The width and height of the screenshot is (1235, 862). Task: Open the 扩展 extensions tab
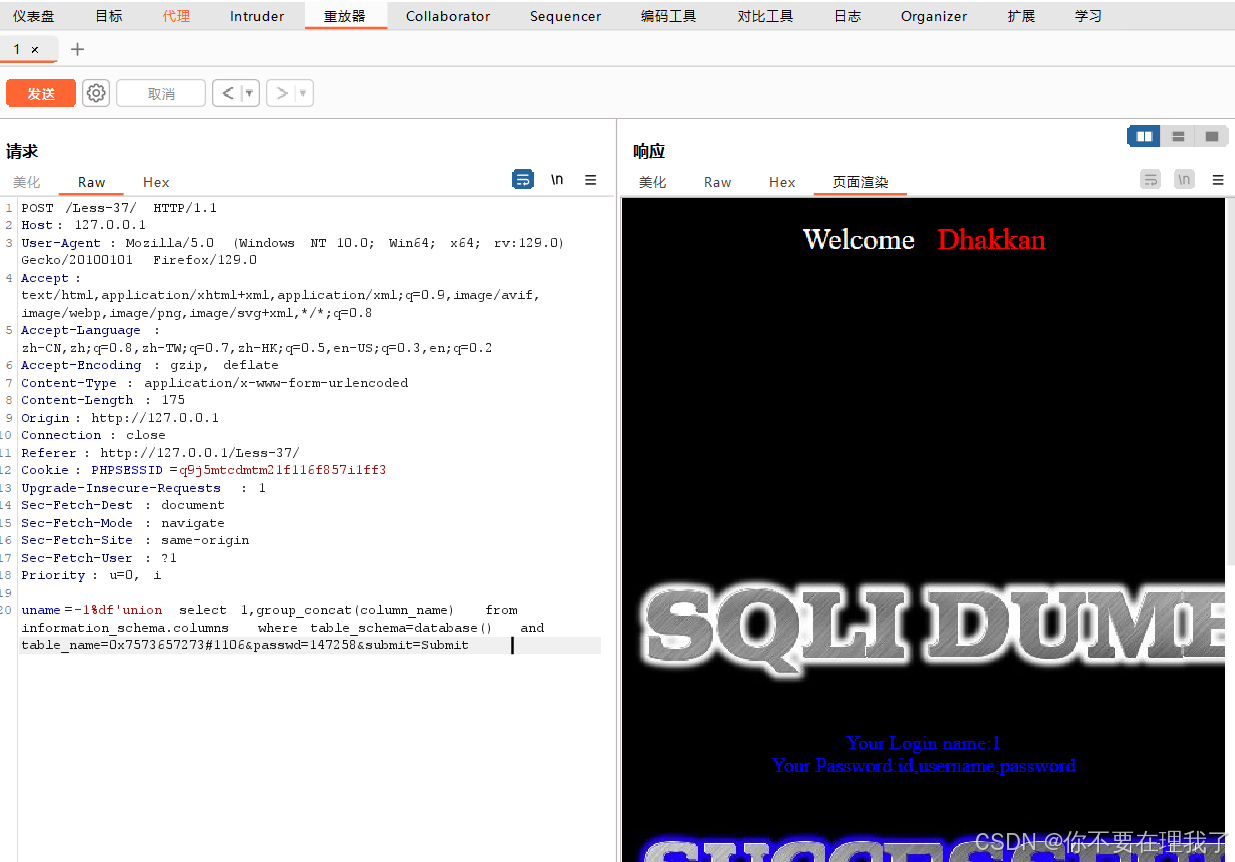click(1021, 16)
